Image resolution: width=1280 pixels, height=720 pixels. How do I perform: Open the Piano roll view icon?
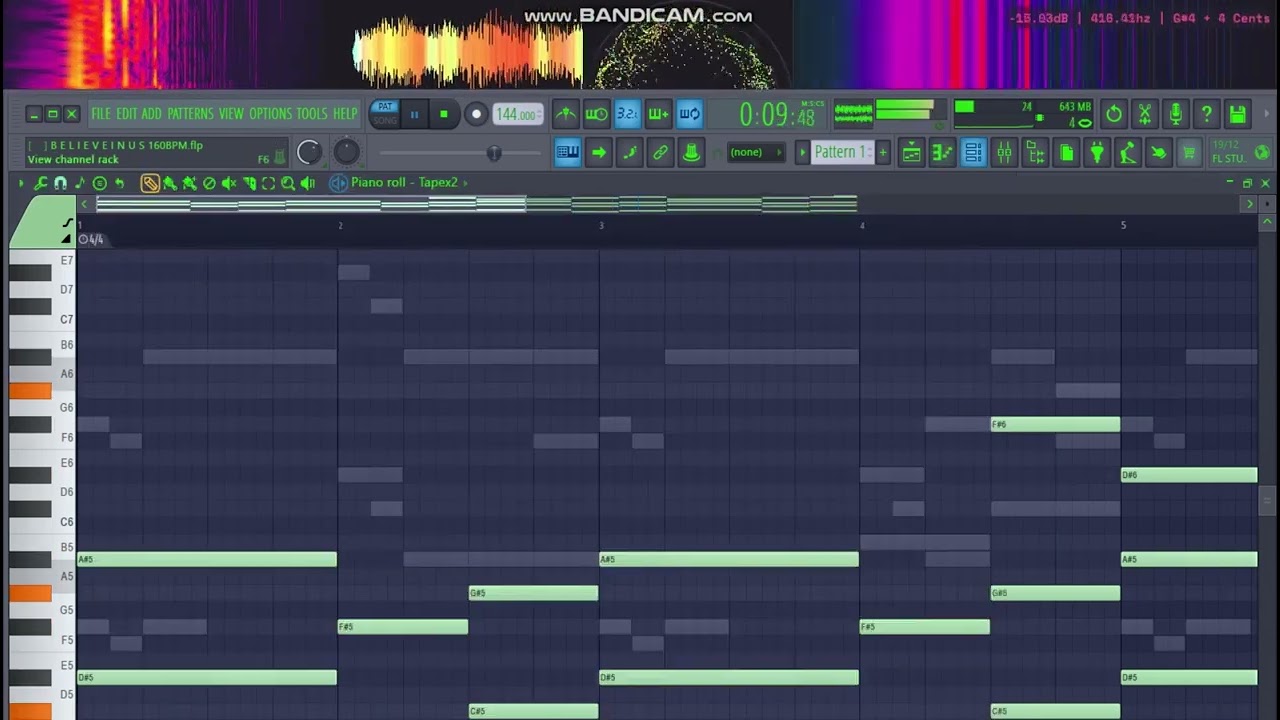[x=943, y=153]
